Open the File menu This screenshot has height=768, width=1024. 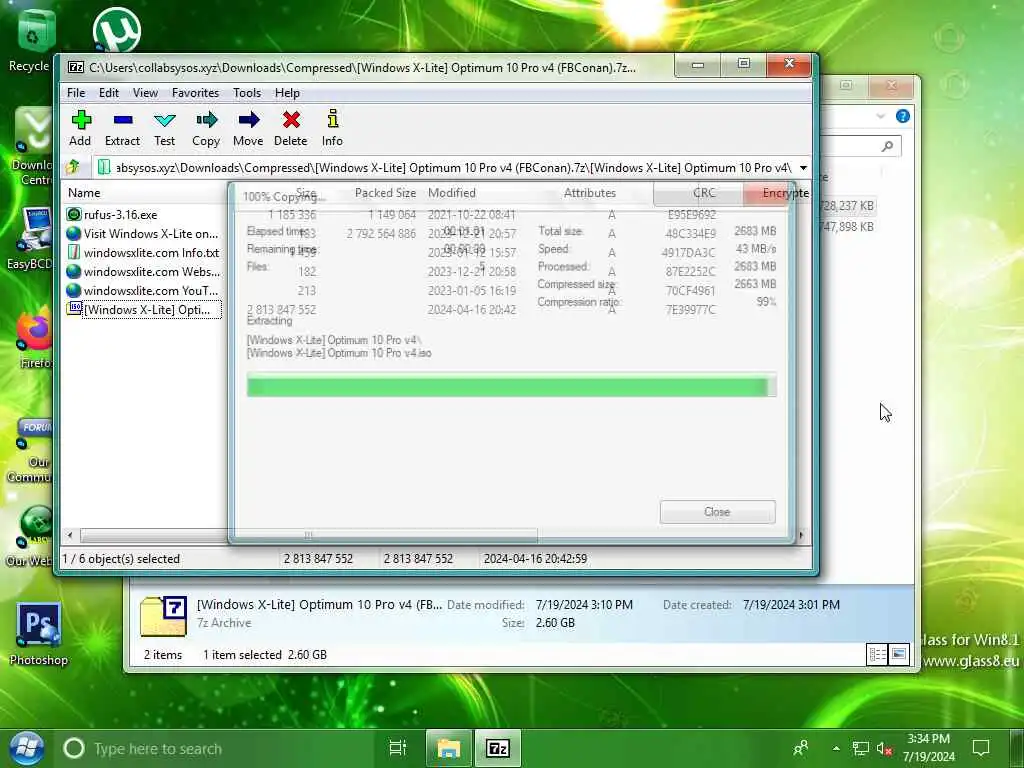coord(76,93)
